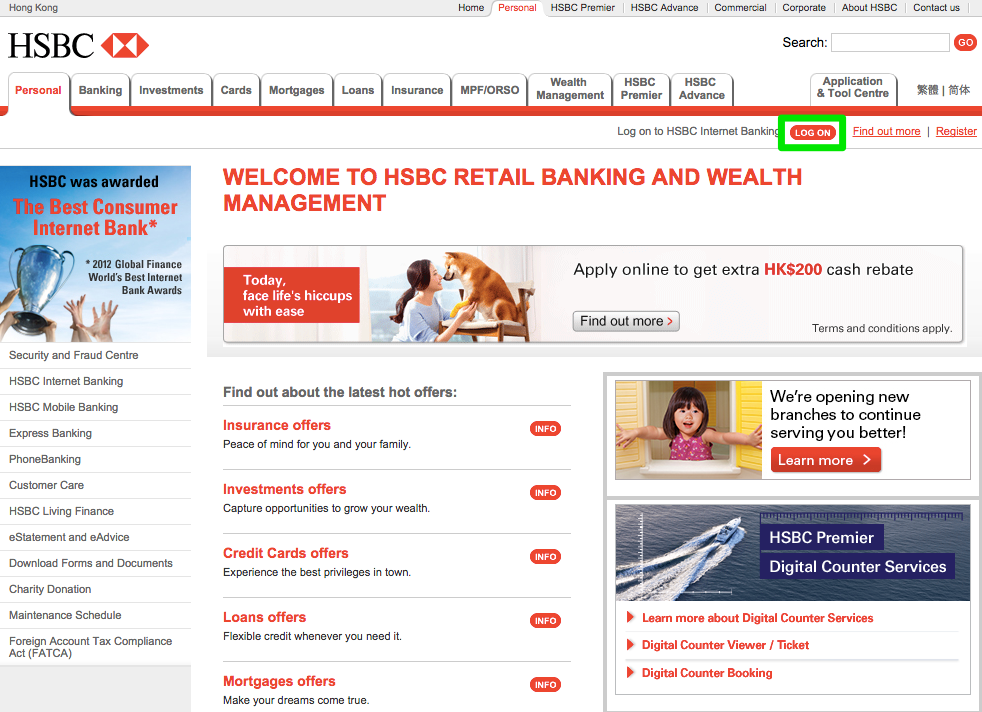The image size is (982, 712).
Task: Open About HSBC in top navigation
Action: [869, 8]
